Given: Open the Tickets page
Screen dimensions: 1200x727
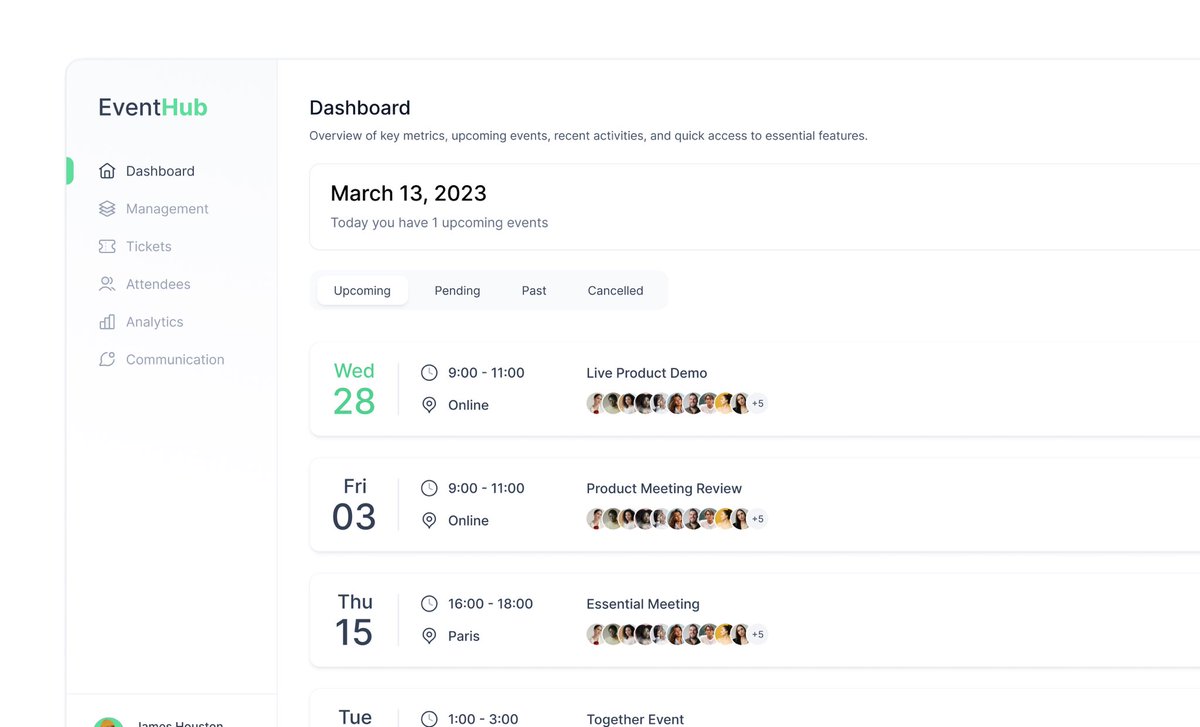Looking at the screenshot, I should click(x=149, y=246).
